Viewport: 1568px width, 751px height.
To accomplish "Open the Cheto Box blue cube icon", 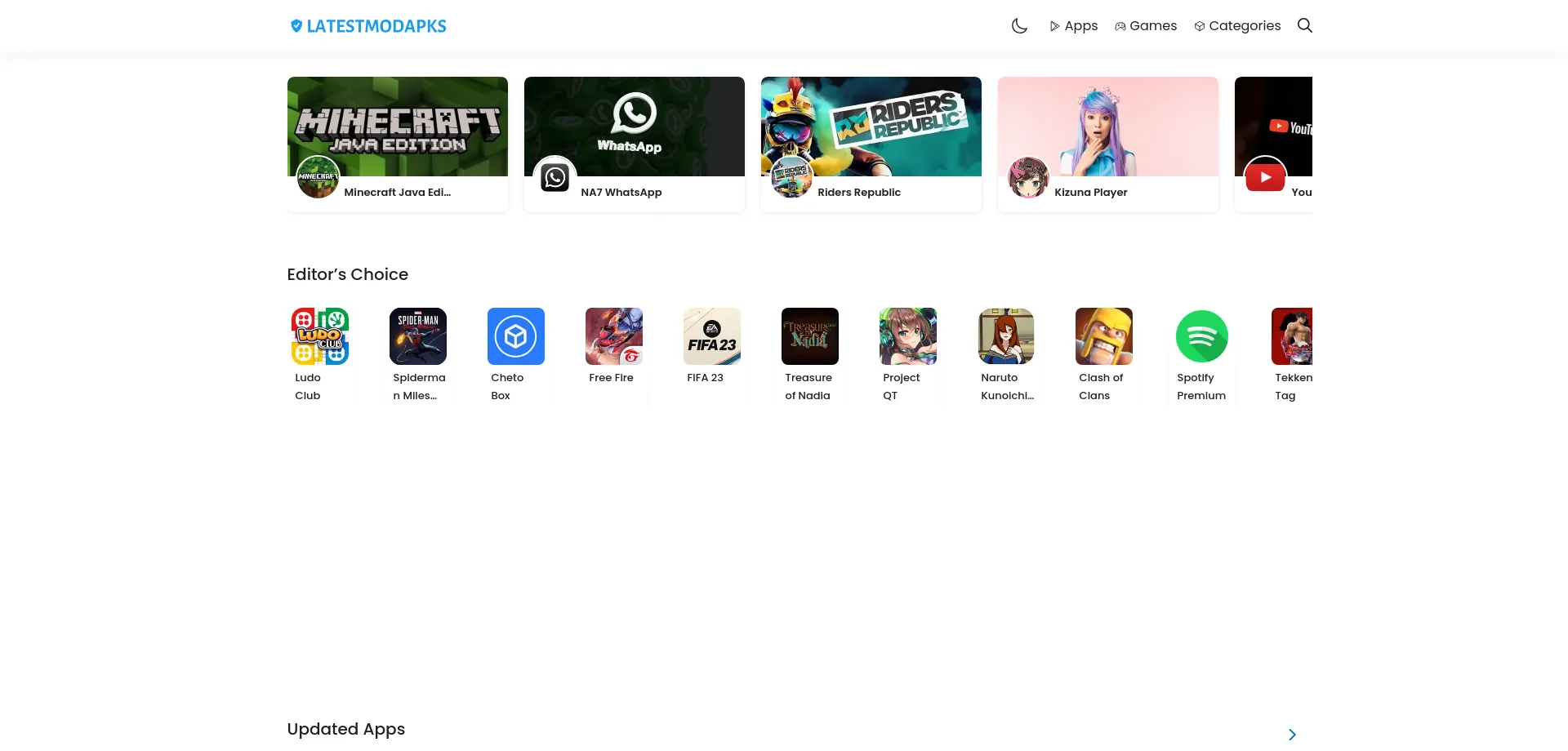I will click(x=516, y=336).
